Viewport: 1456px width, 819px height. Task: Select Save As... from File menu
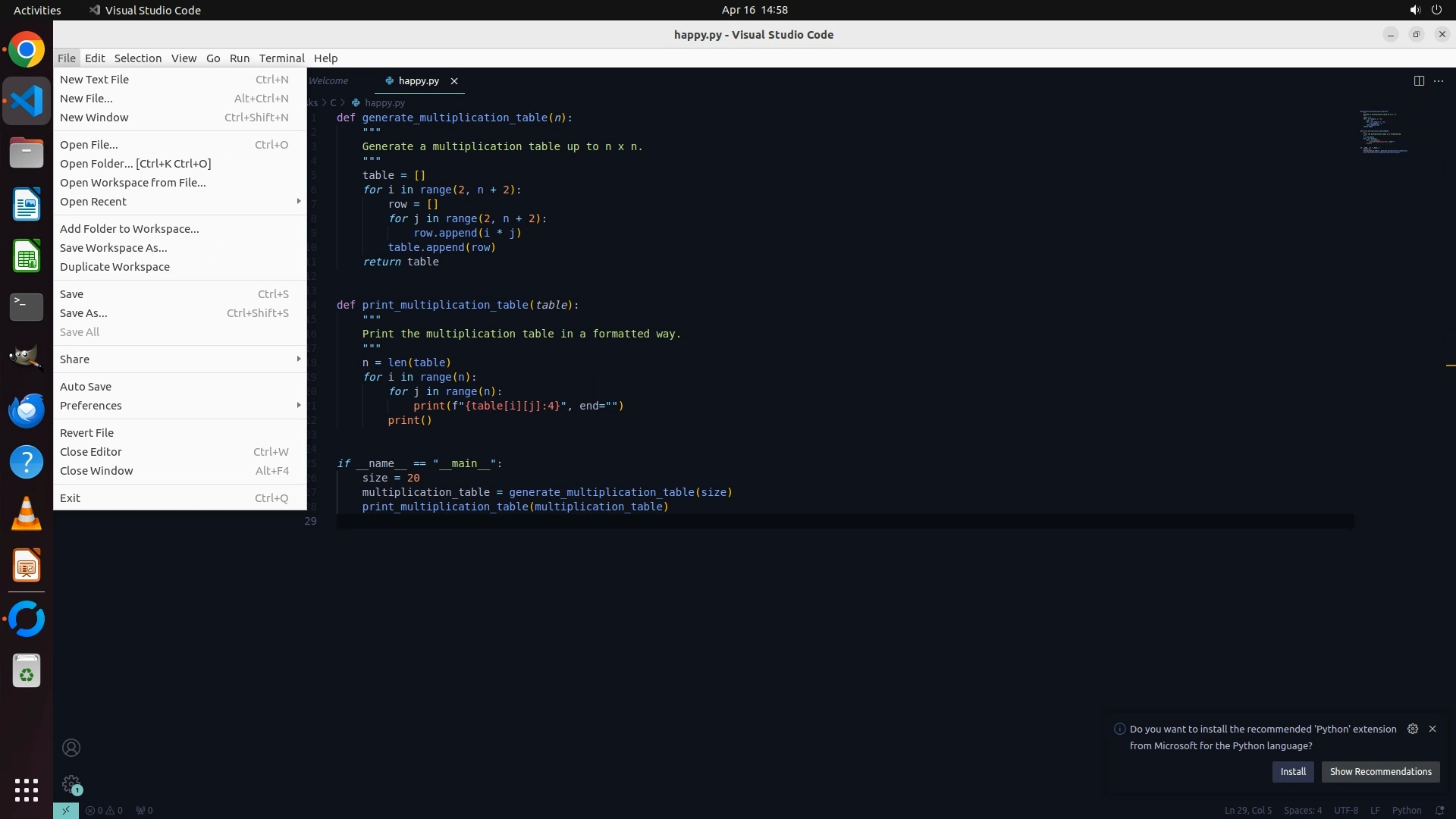tap(83, 313)
